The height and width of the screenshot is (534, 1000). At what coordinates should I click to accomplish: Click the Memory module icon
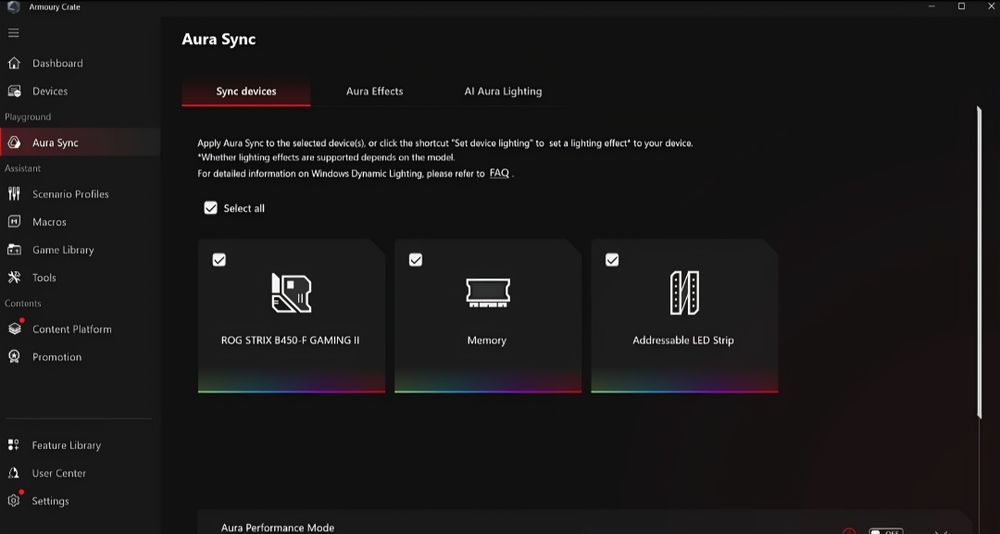point(488,293)
